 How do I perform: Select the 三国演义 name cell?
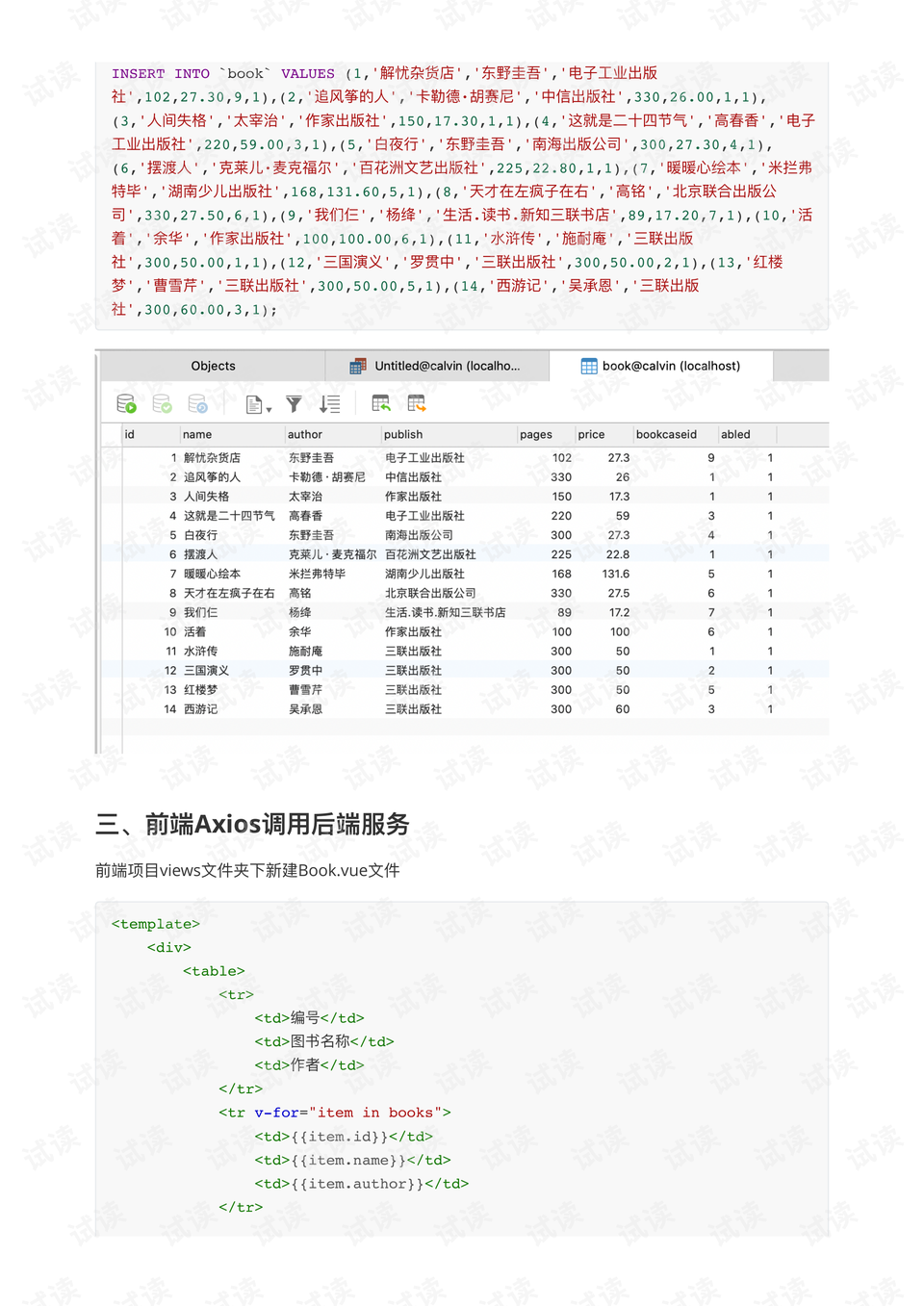point(206,671)
